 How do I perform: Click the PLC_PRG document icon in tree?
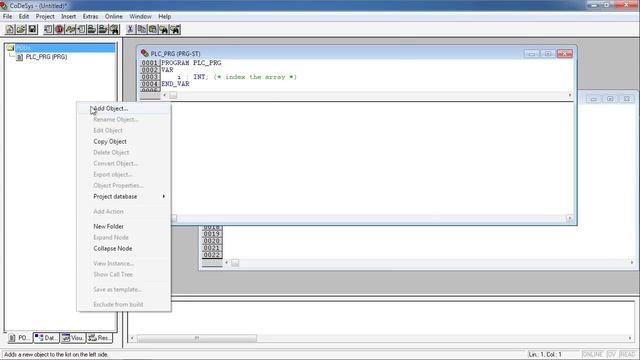(19, 57)
